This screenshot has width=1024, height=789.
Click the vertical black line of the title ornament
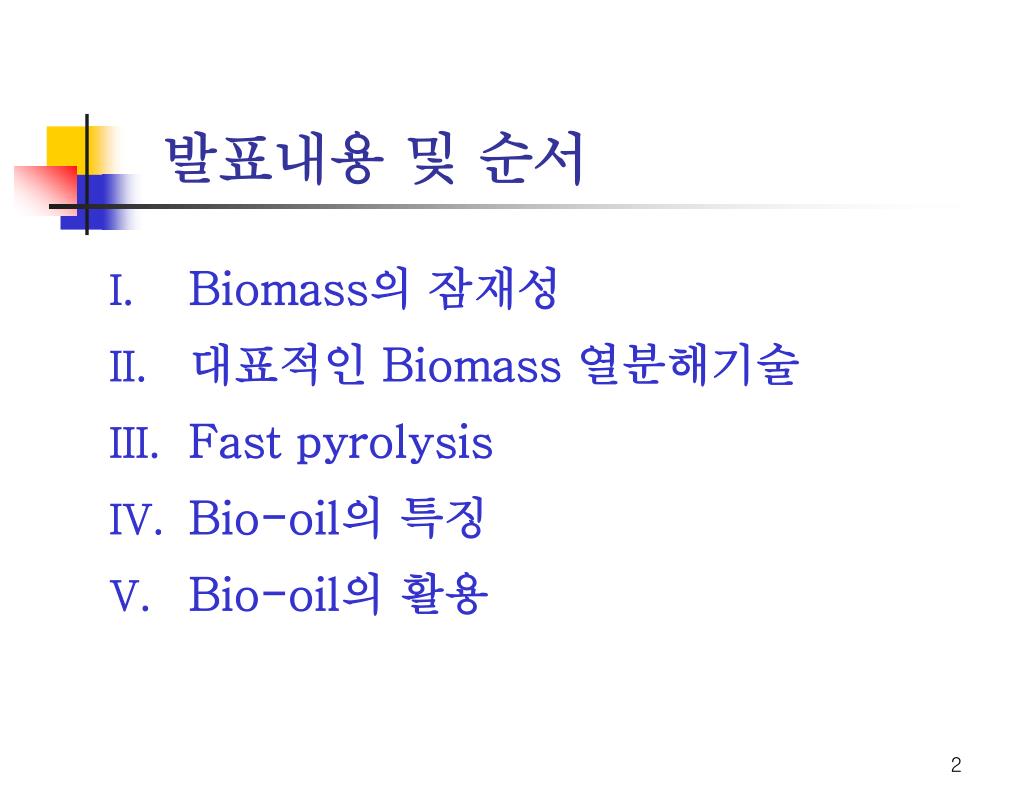(x=87, y=174)
